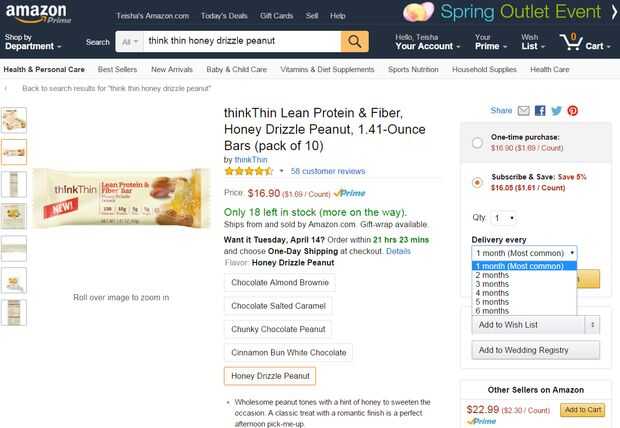This screenshot has height=428, width=620.
Task: Share this product via email icon
Action: (x=523, y=111)
